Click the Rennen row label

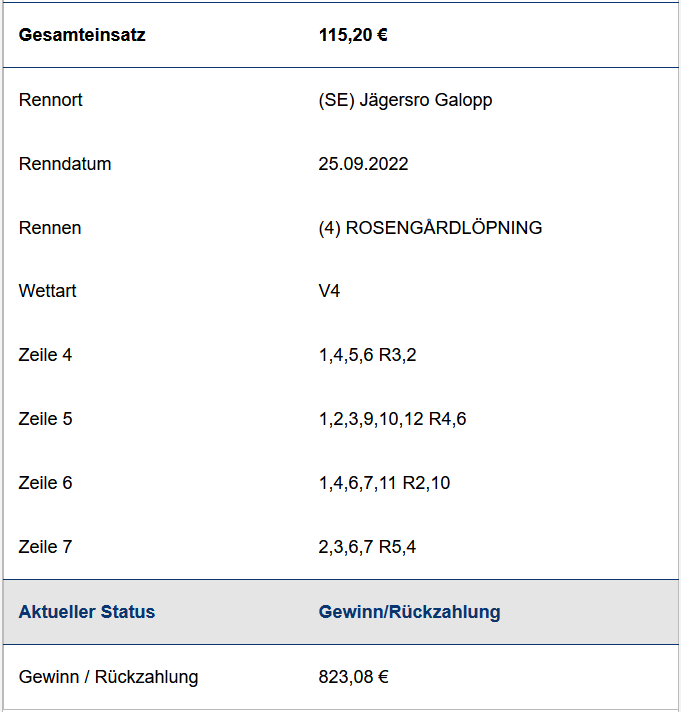(50, 228)
